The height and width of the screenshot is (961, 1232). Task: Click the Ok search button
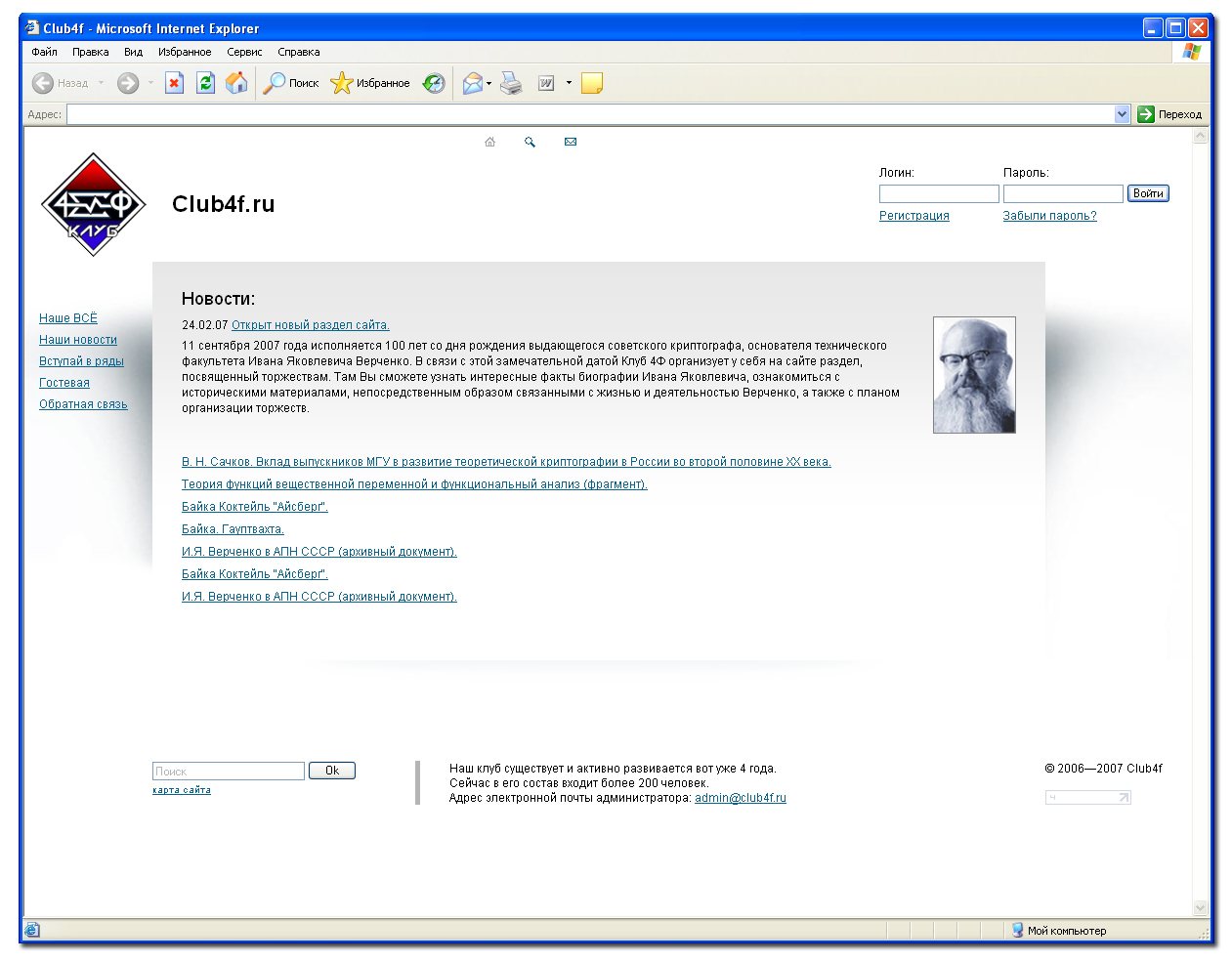tap(332, 771)
